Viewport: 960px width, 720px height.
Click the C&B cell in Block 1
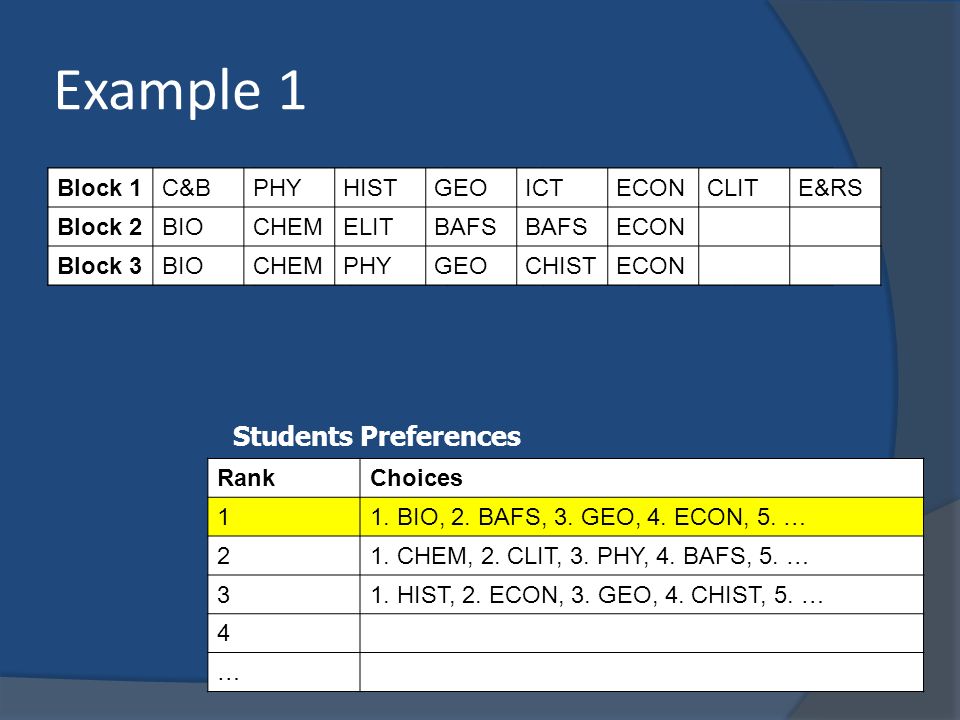point(198,187)
